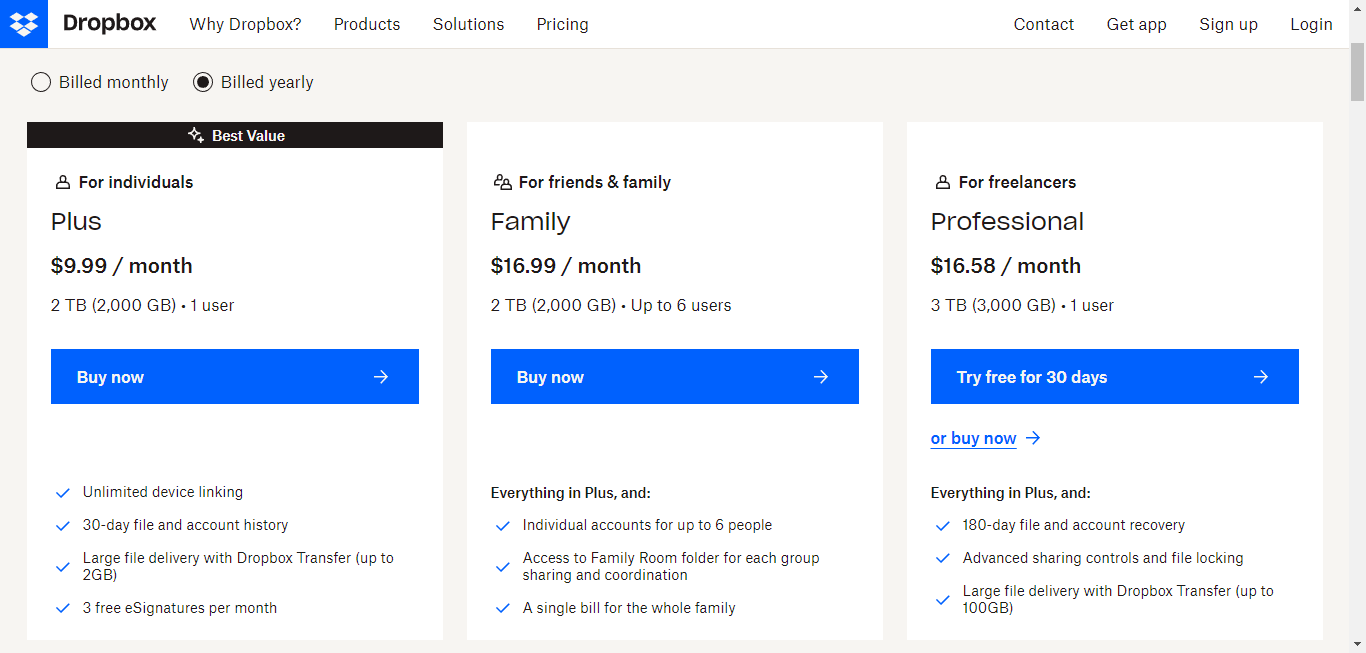Click the $16.99 / month price
The image size is (1366, 653).
(566, 265)
